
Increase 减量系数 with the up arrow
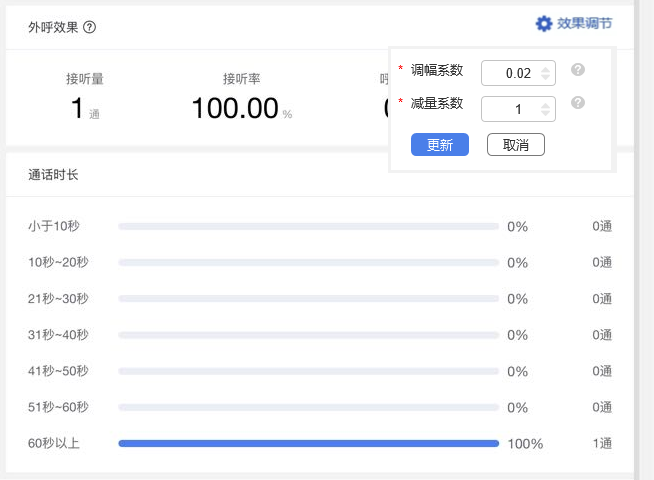[x=545, y=104]
